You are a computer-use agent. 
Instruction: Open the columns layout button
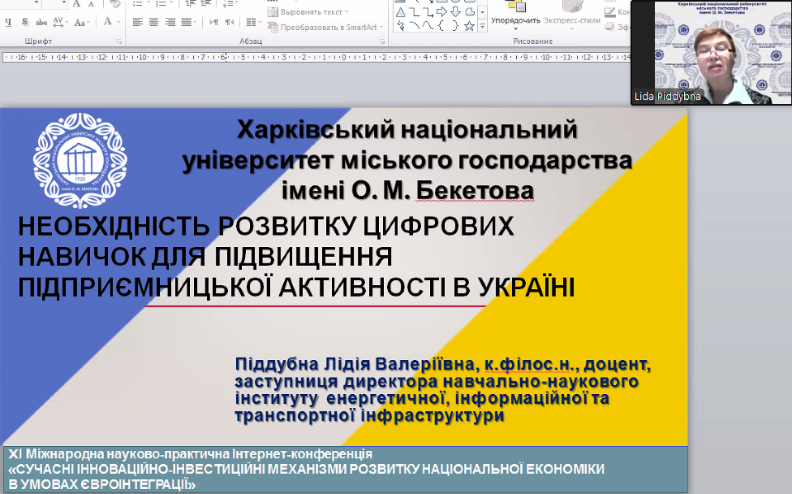tap(250, 22)
